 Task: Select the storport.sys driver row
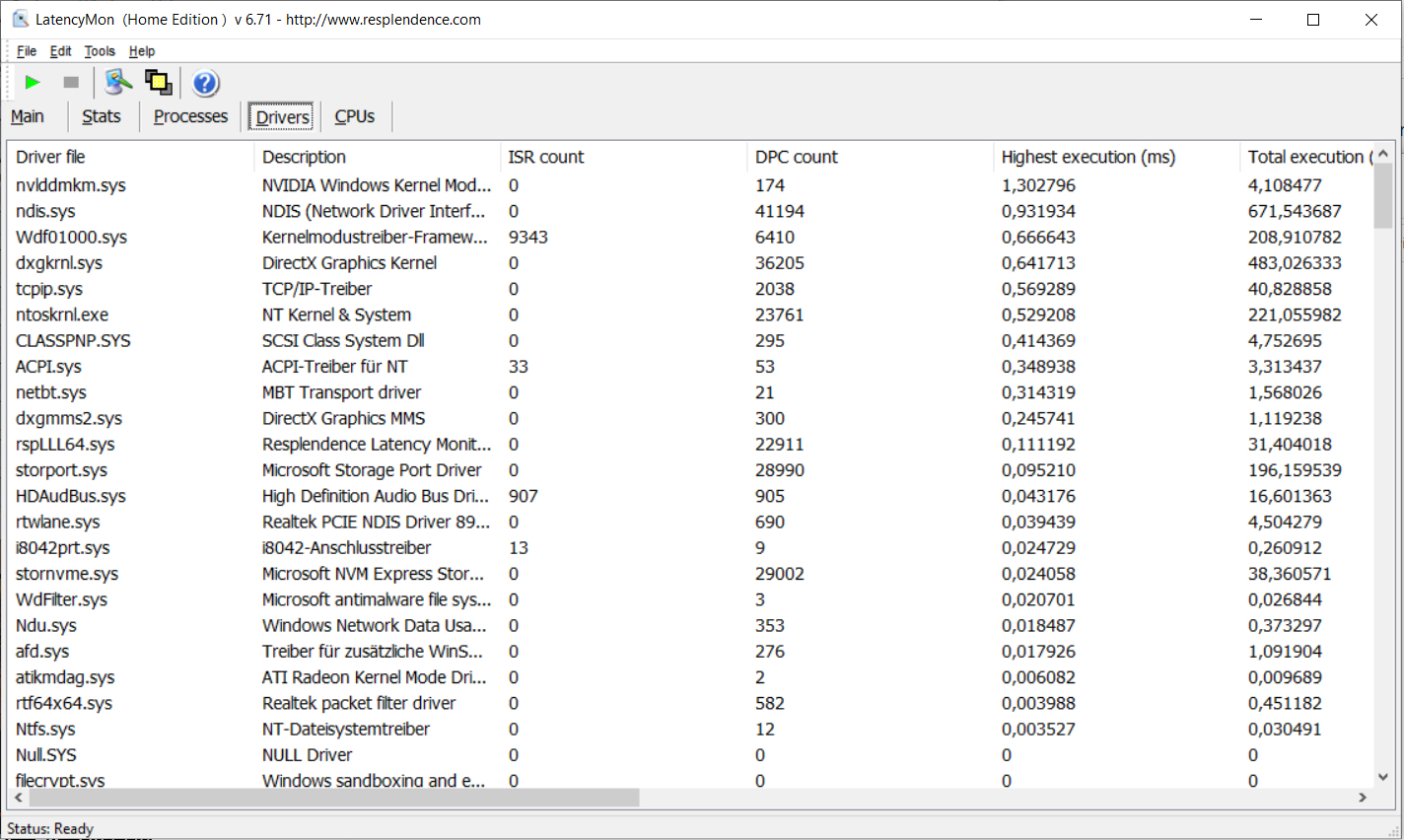[x=690, y=470]
